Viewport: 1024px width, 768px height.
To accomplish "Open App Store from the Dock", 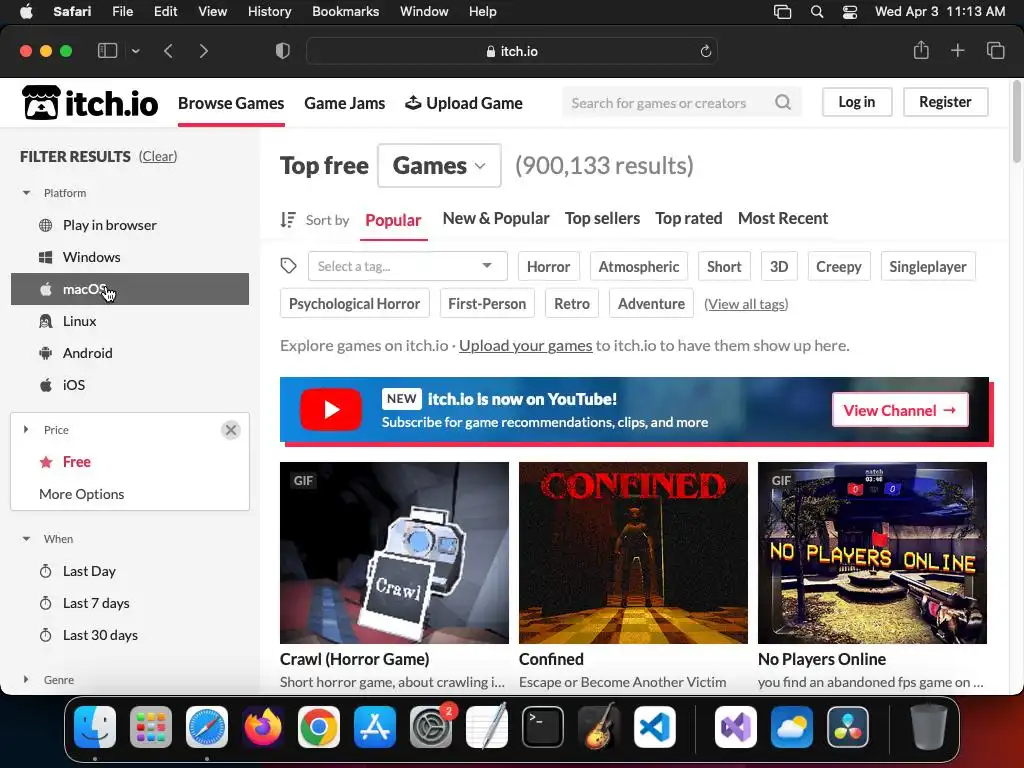I will (x=375, y=727).
